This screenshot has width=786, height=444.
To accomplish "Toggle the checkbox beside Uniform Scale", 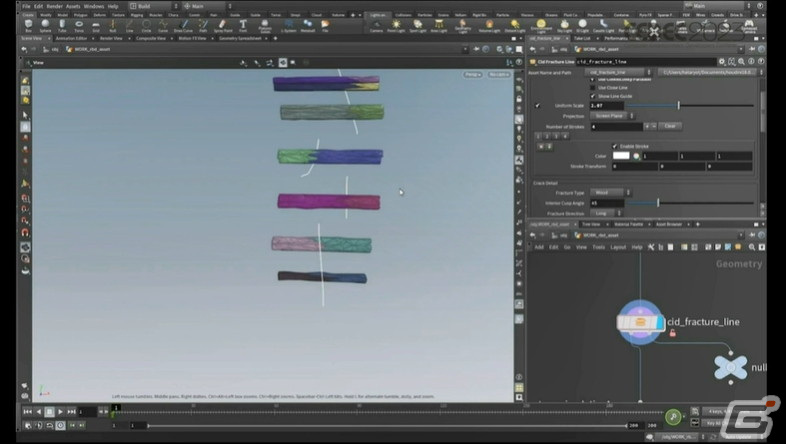I will (x=537, y=106).
